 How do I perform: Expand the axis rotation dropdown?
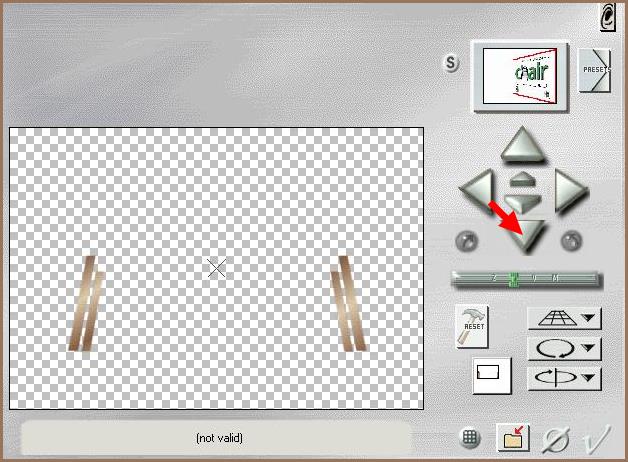point(564,378)
